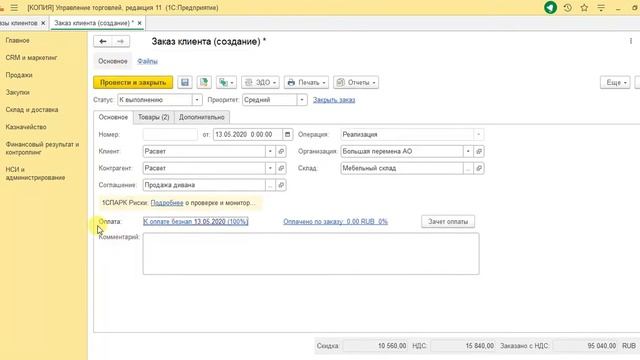The height and width of the screenshot is (360, 640).
Task: Switch to the Товары (2) tab
Action: click(153, 117)
